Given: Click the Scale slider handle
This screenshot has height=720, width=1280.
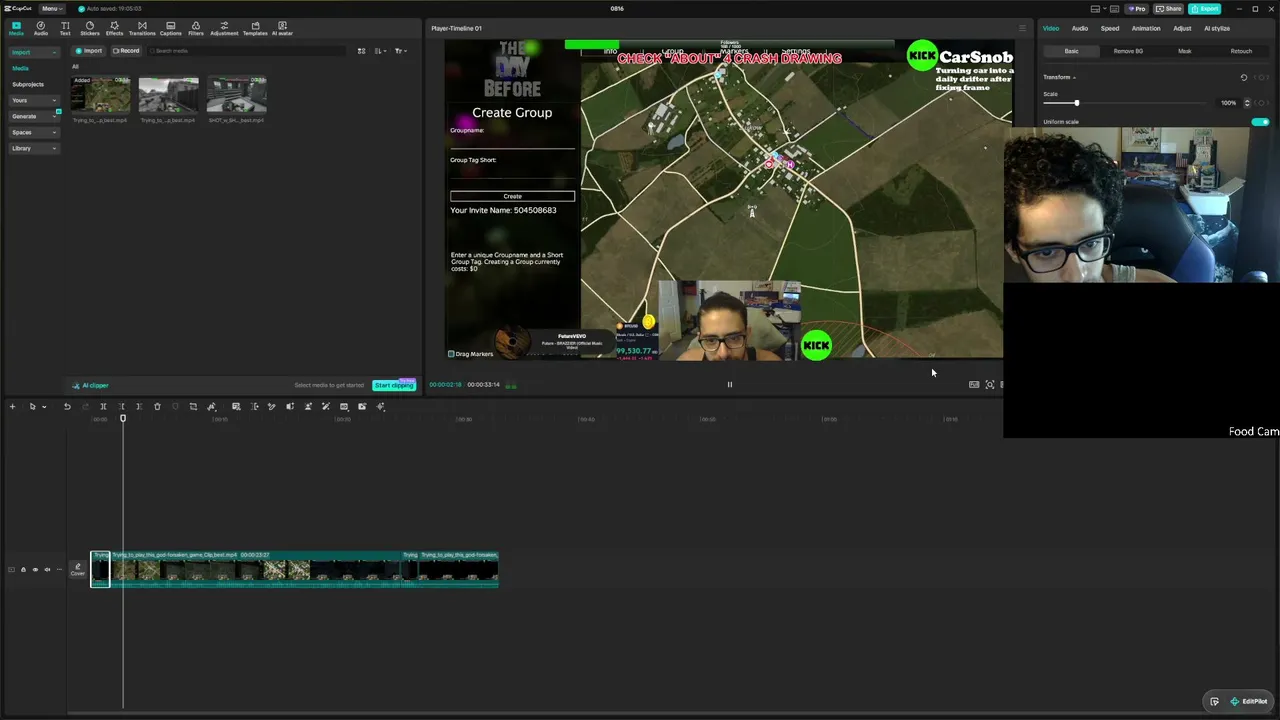Looking at the screenshot, I should pos(1076,103).
